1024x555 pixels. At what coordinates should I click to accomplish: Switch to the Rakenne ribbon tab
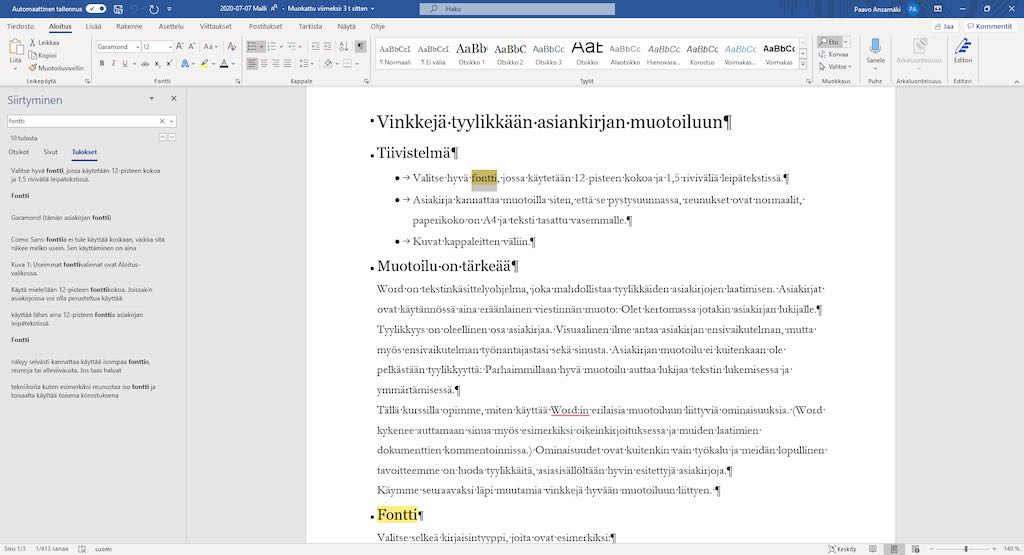[x=129, y=26]
